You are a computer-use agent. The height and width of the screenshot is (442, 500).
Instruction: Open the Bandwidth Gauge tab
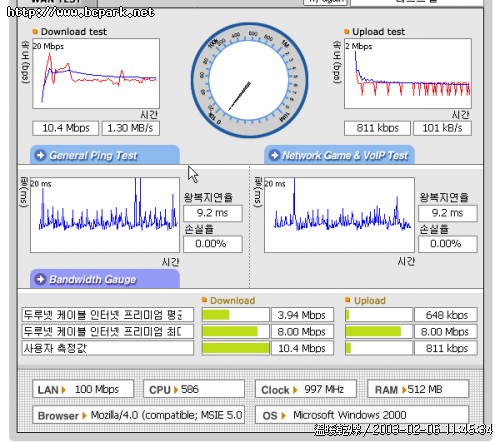[x=105, y=279]
